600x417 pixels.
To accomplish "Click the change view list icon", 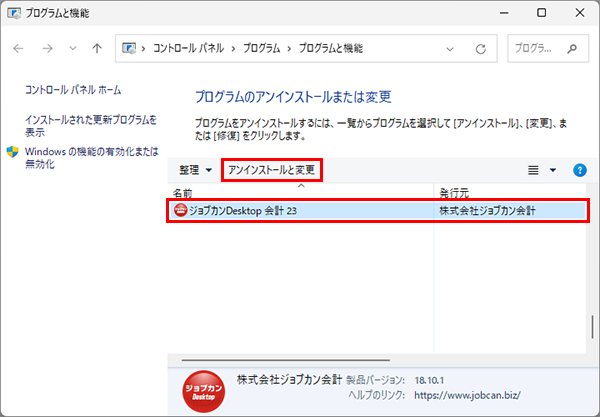I will 533,170.
